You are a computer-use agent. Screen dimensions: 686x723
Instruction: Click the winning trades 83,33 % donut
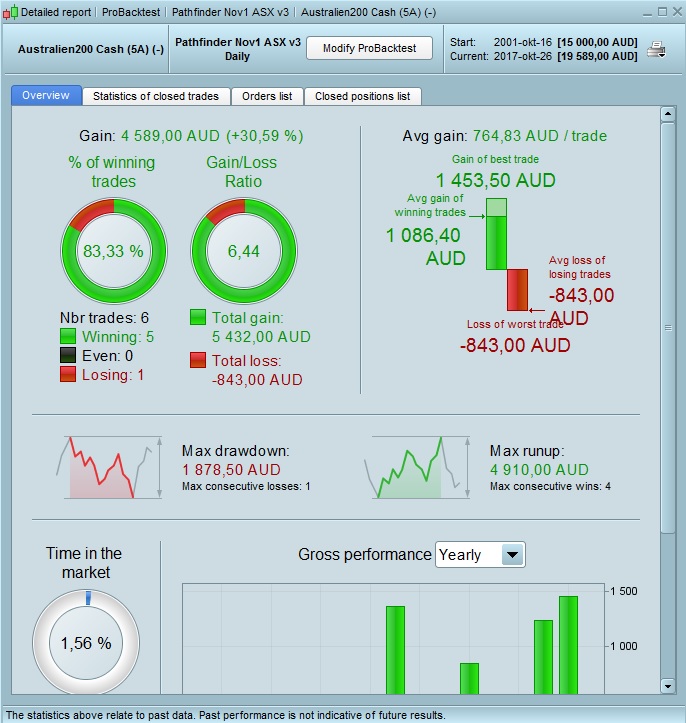coord(114,251)
